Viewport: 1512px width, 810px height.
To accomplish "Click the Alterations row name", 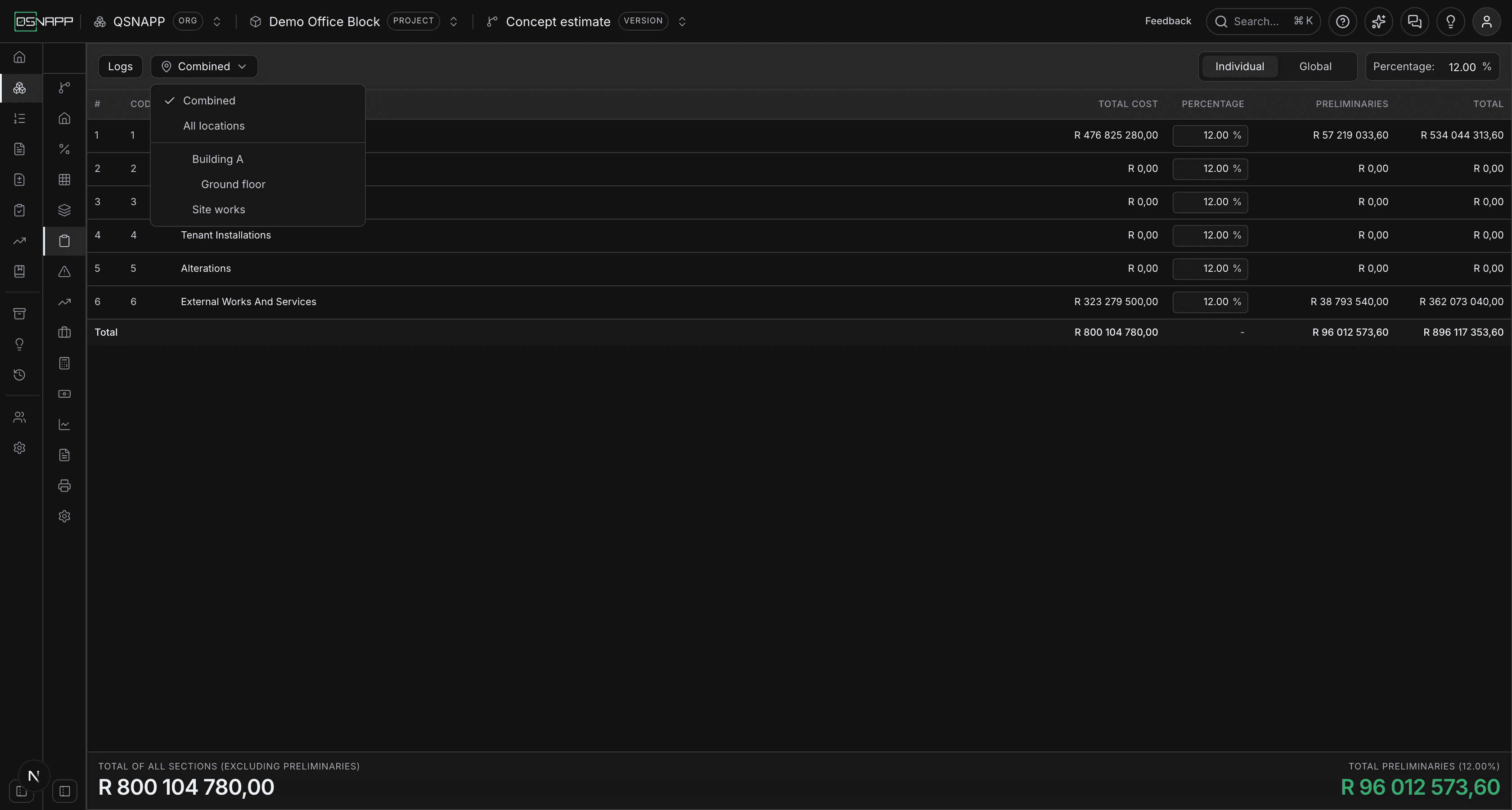I will click(x=206, y=268).
